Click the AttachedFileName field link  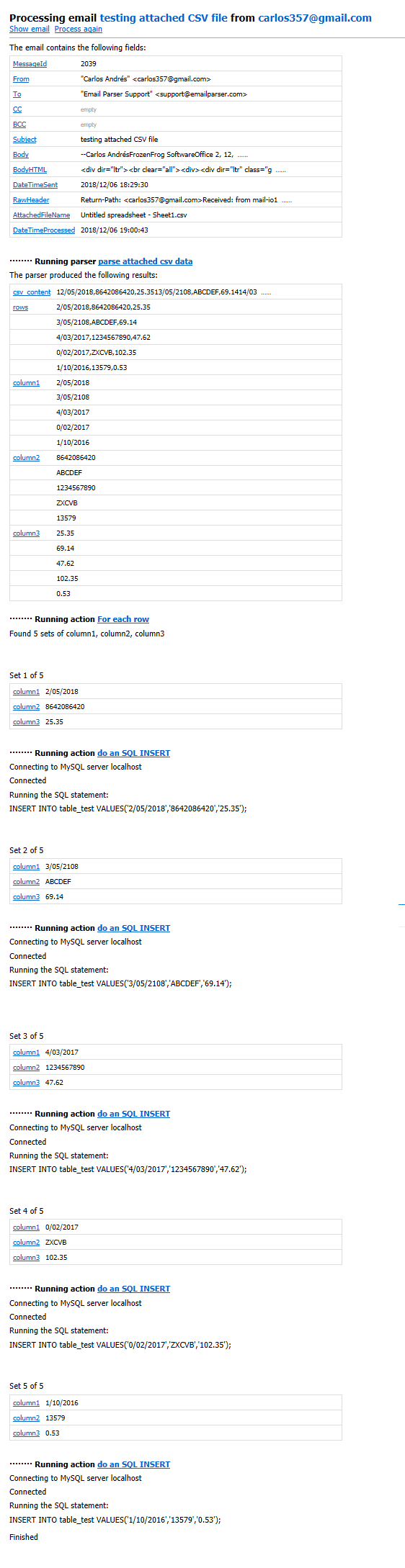(42, 215)
